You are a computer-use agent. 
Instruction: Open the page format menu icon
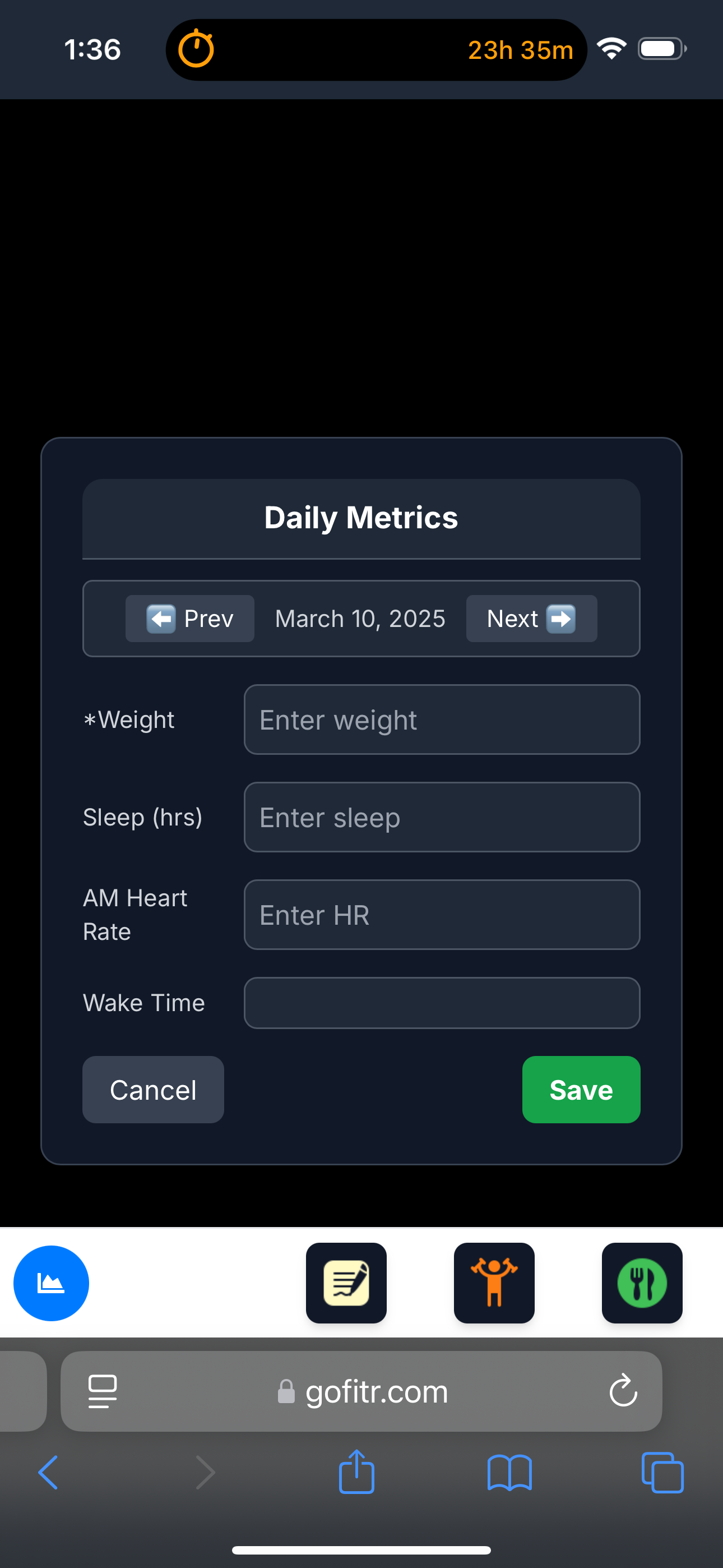coord(102,1391)
